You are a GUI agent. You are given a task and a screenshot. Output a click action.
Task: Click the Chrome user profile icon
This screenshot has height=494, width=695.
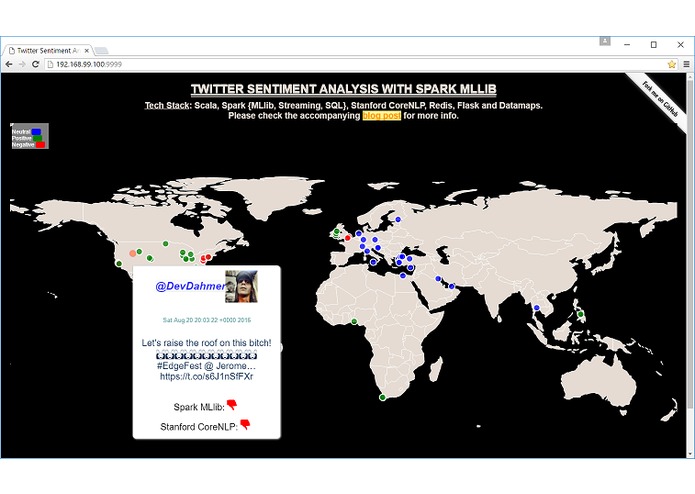tap(605, 41)
